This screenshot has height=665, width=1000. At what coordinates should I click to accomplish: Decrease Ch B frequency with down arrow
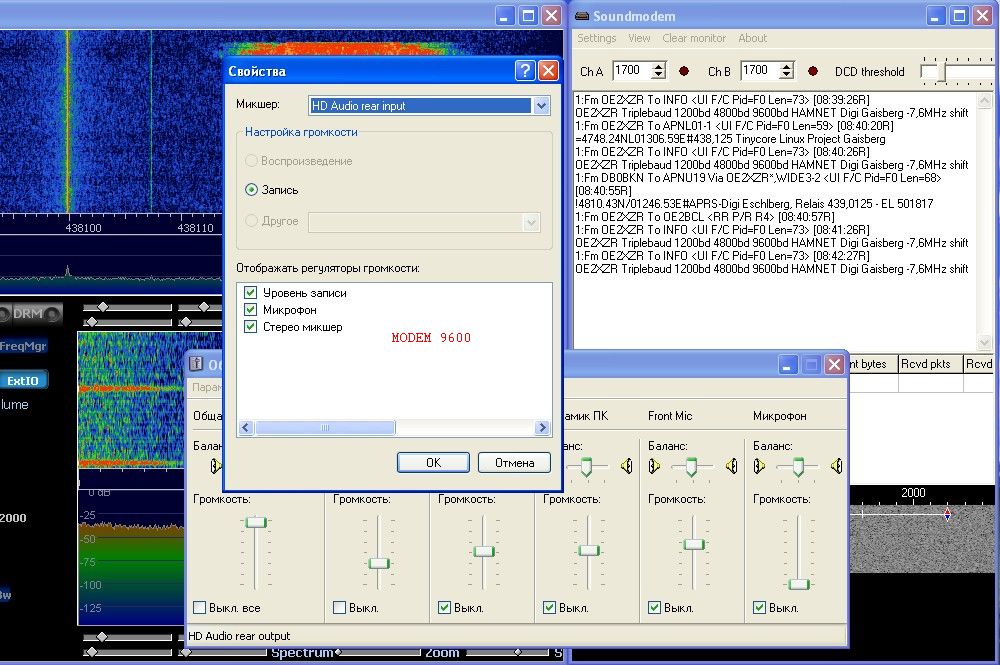[x=786, y=75]
